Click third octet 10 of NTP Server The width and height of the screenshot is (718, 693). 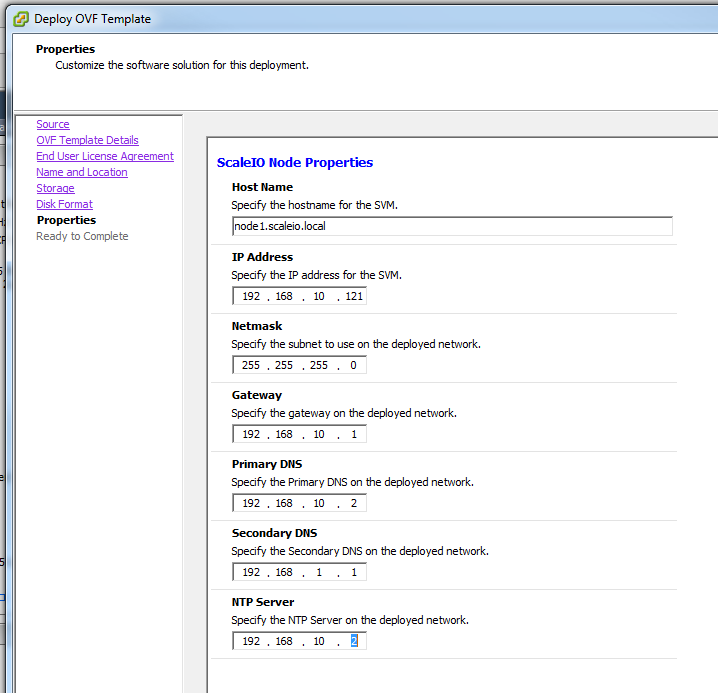(x=319, y=641)
